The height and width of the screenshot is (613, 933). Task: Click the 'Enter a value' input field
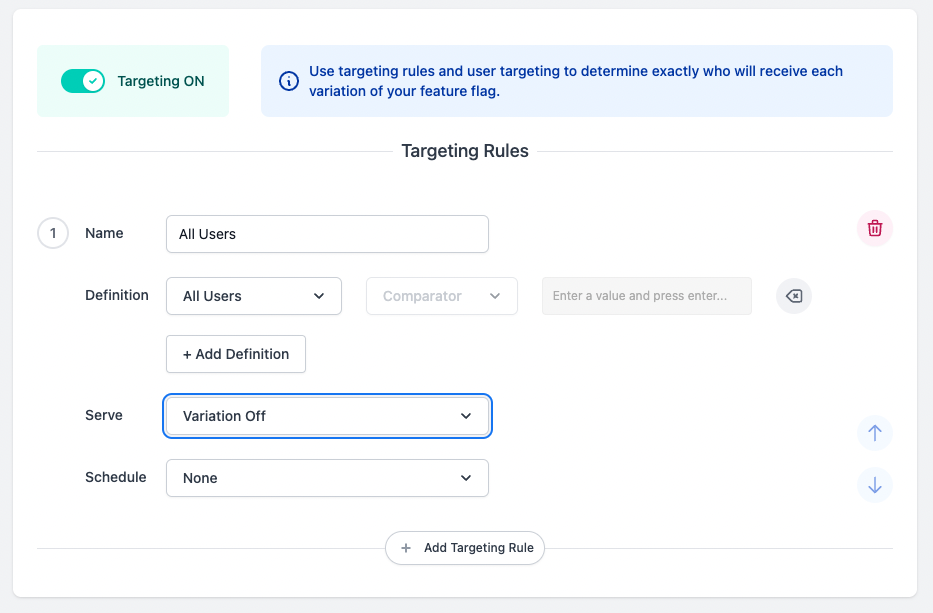coord(646,296)
